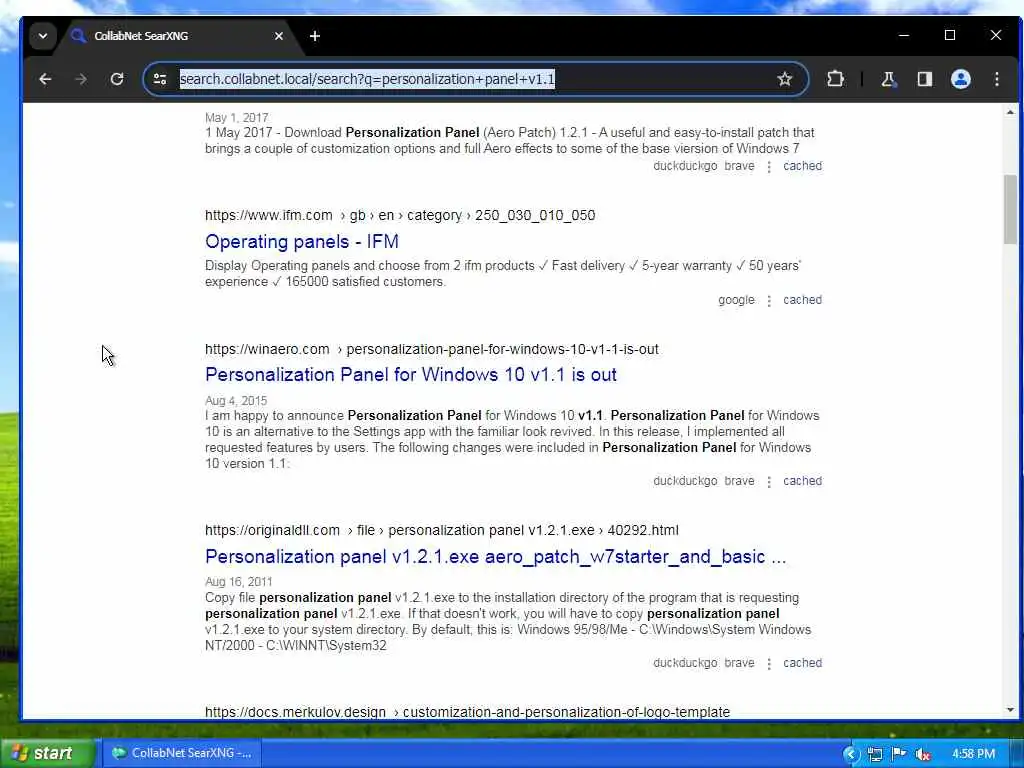Open Operating panels - IFM result
This screenshot has height=768, width=1024.
tap(302, 242)
